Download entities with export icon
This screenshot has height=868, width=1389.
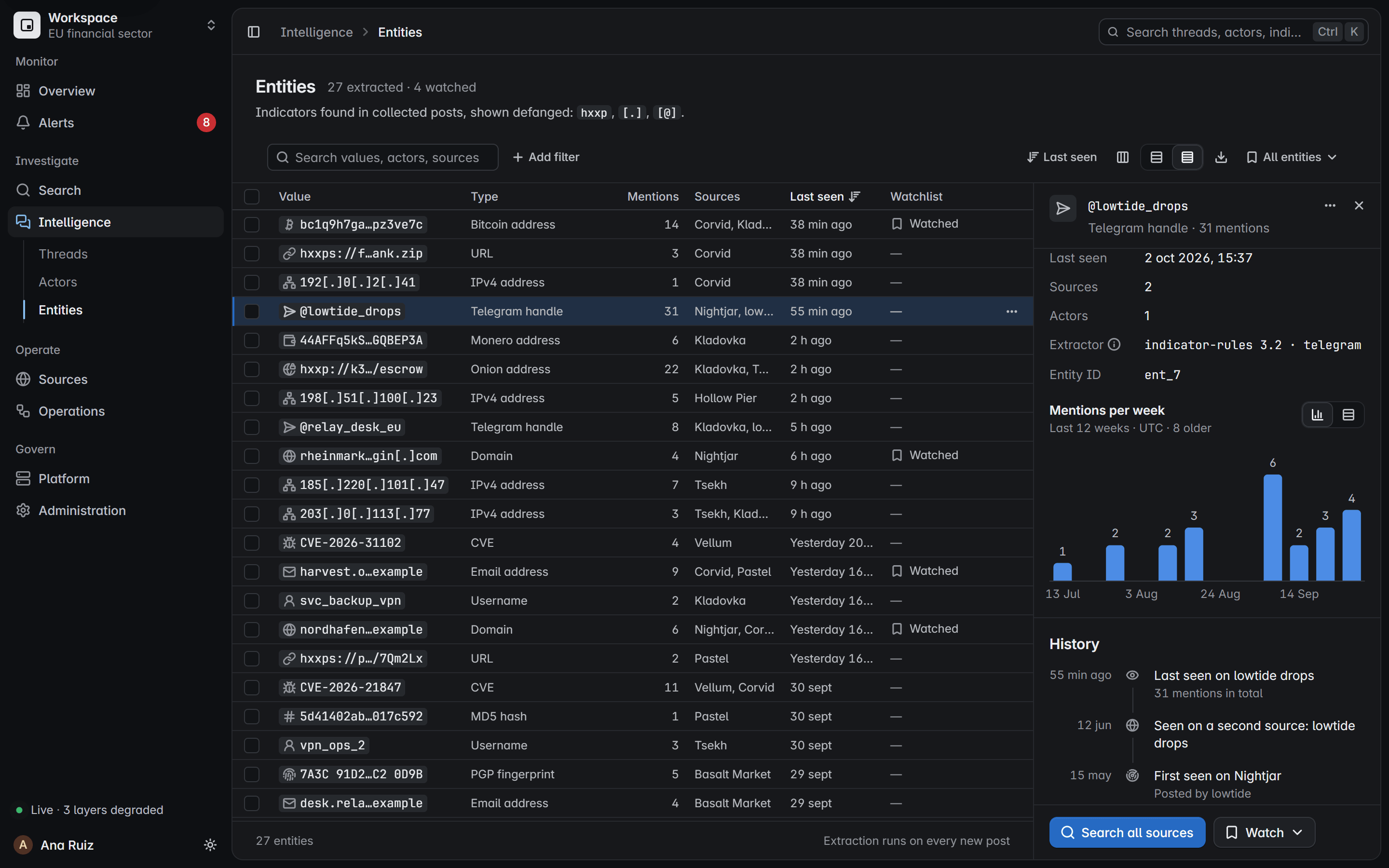click(x=1221, y=157)
